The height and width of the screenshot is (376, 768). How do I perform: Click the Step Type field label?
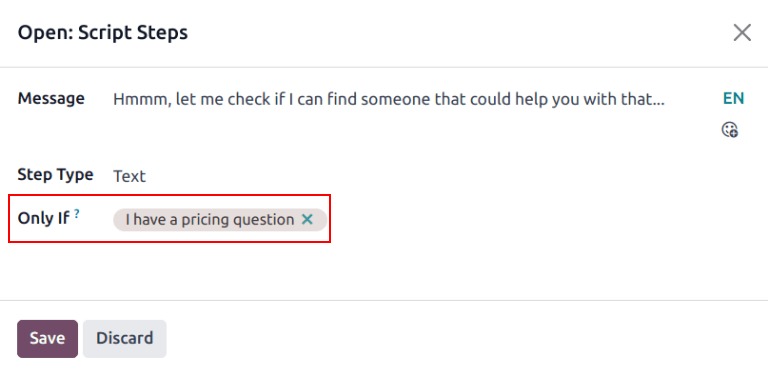click(x=55, y=175)
